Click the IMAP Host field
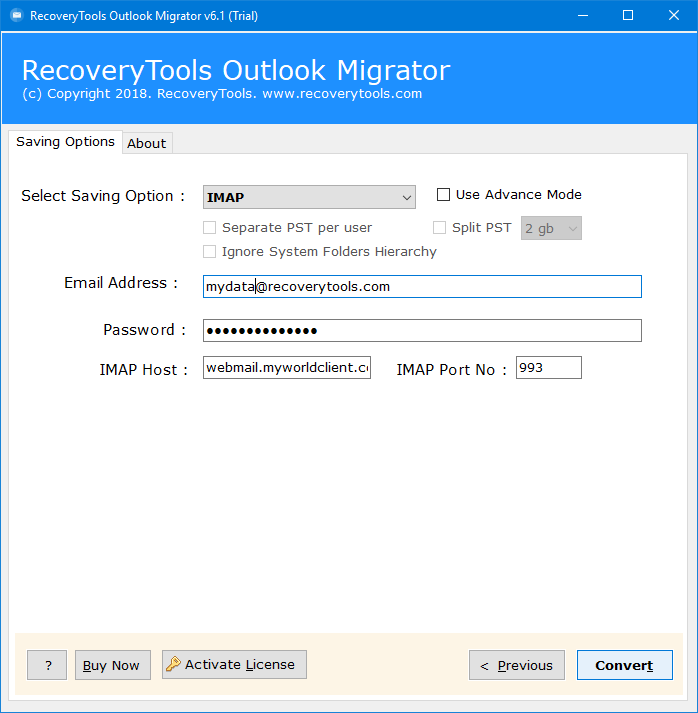 click(x=287, y=367)
